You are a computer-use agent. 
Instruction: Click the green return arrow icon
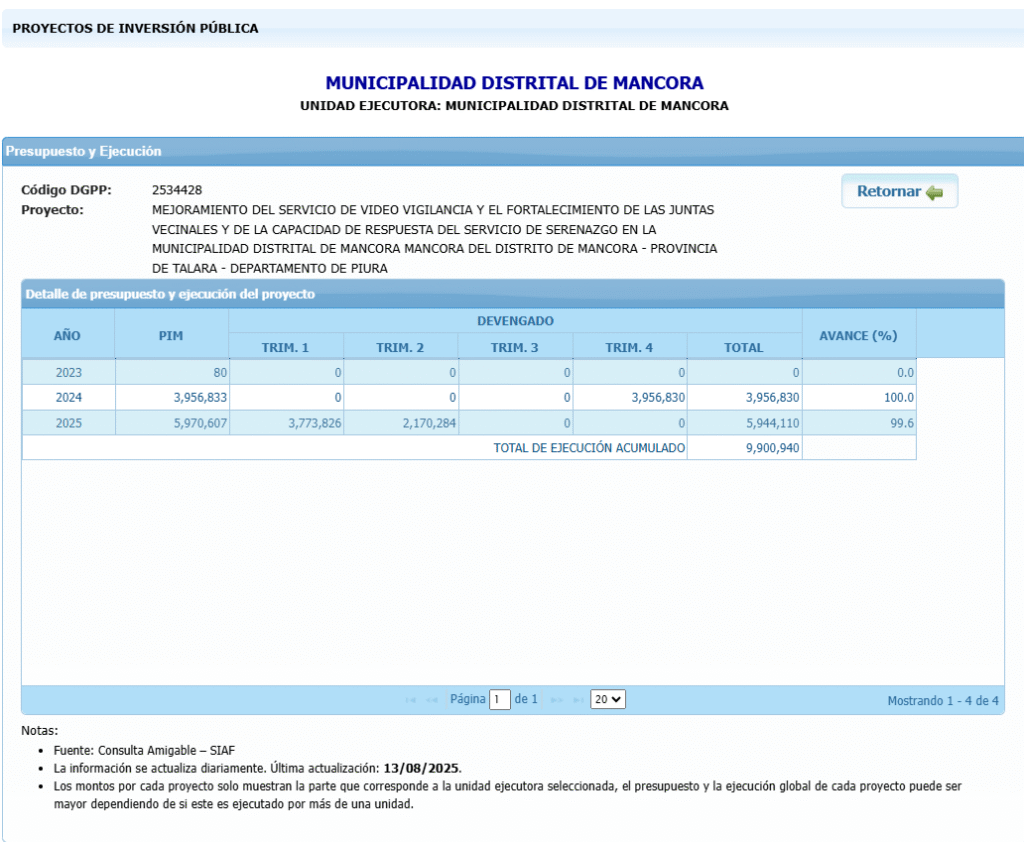coord(934,192)
